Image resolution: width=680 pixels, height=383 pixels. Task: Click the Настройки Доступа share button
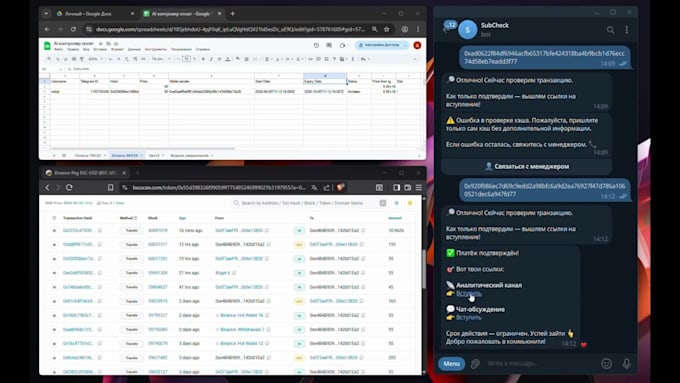click(380, 45)
